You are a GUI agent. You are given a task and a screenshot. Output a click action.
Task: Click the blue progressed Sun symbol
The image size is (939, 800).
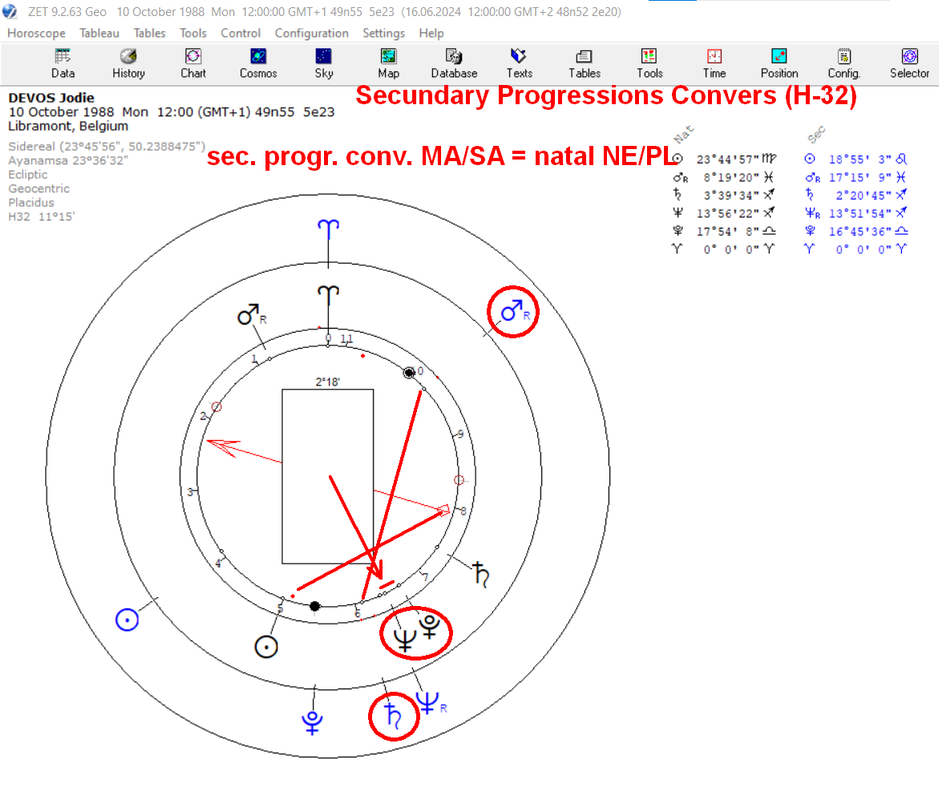(x=127, y=620)
